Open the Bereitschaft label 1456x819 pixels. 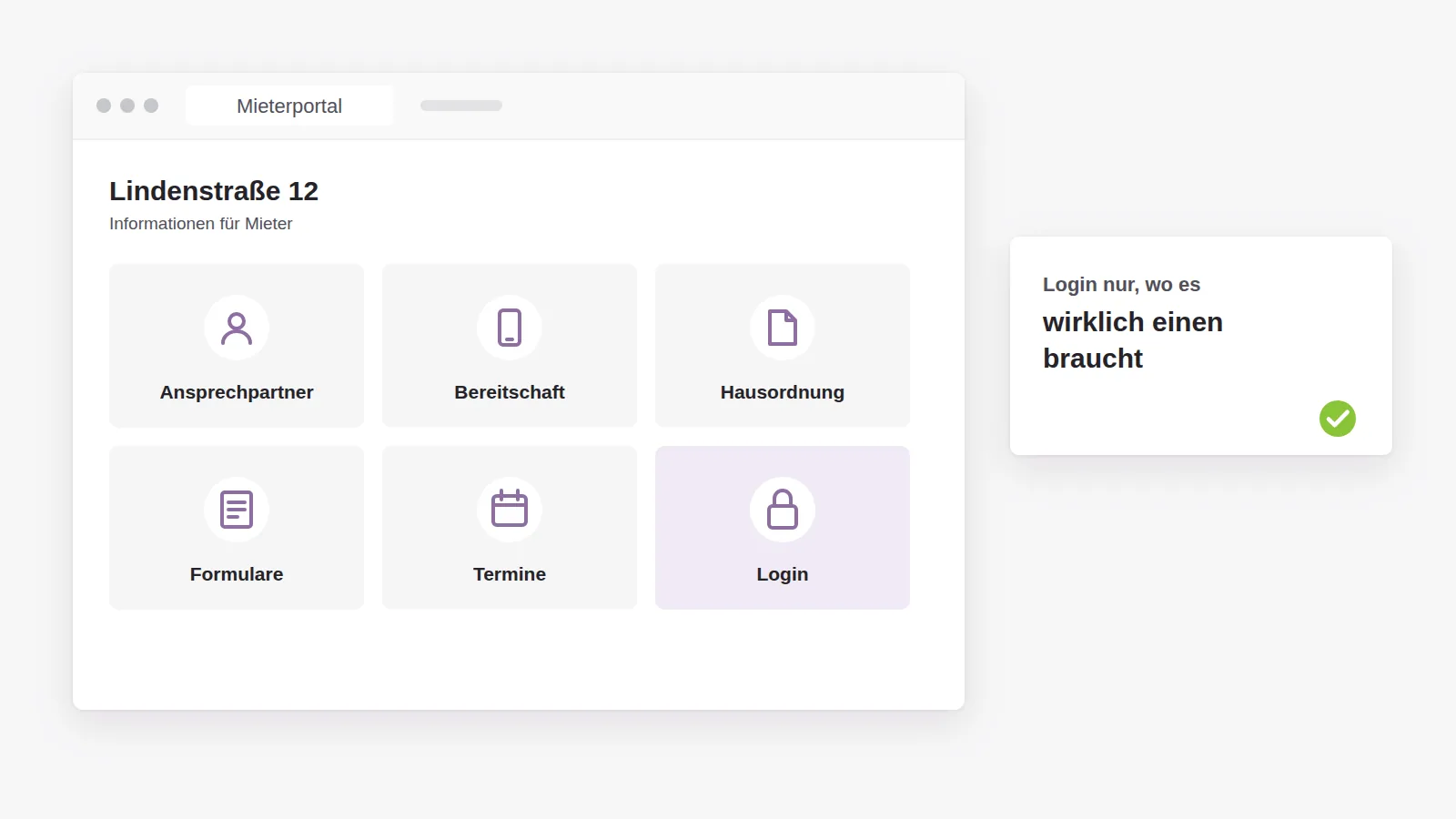[510, 392]
